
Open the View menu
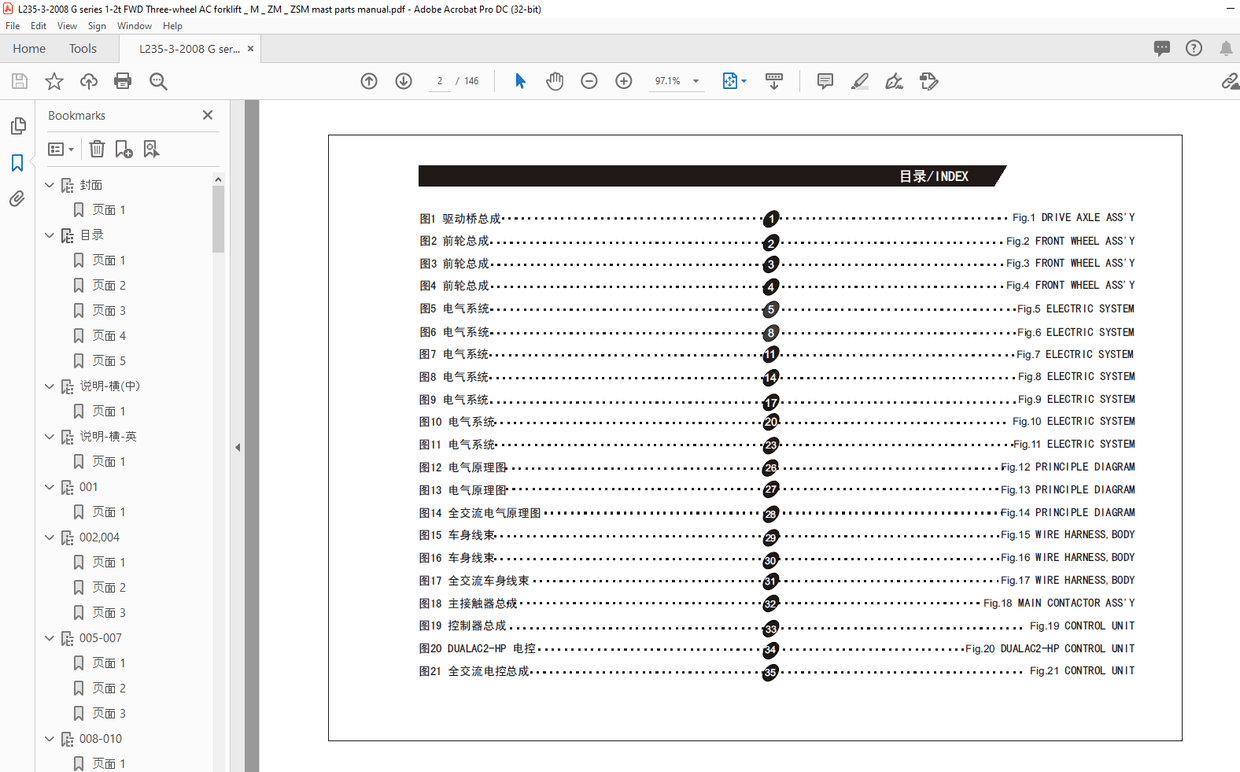click(67, 26)
